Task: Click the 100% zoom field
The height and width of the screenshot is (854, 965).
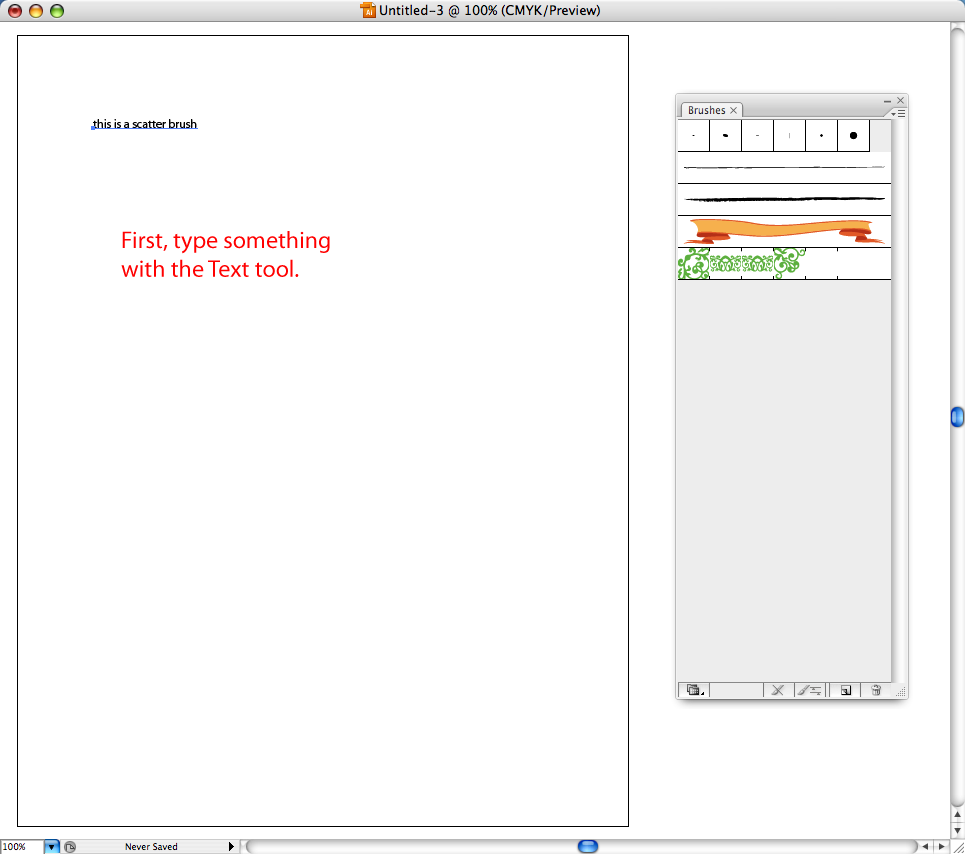Action: (22, 847)
